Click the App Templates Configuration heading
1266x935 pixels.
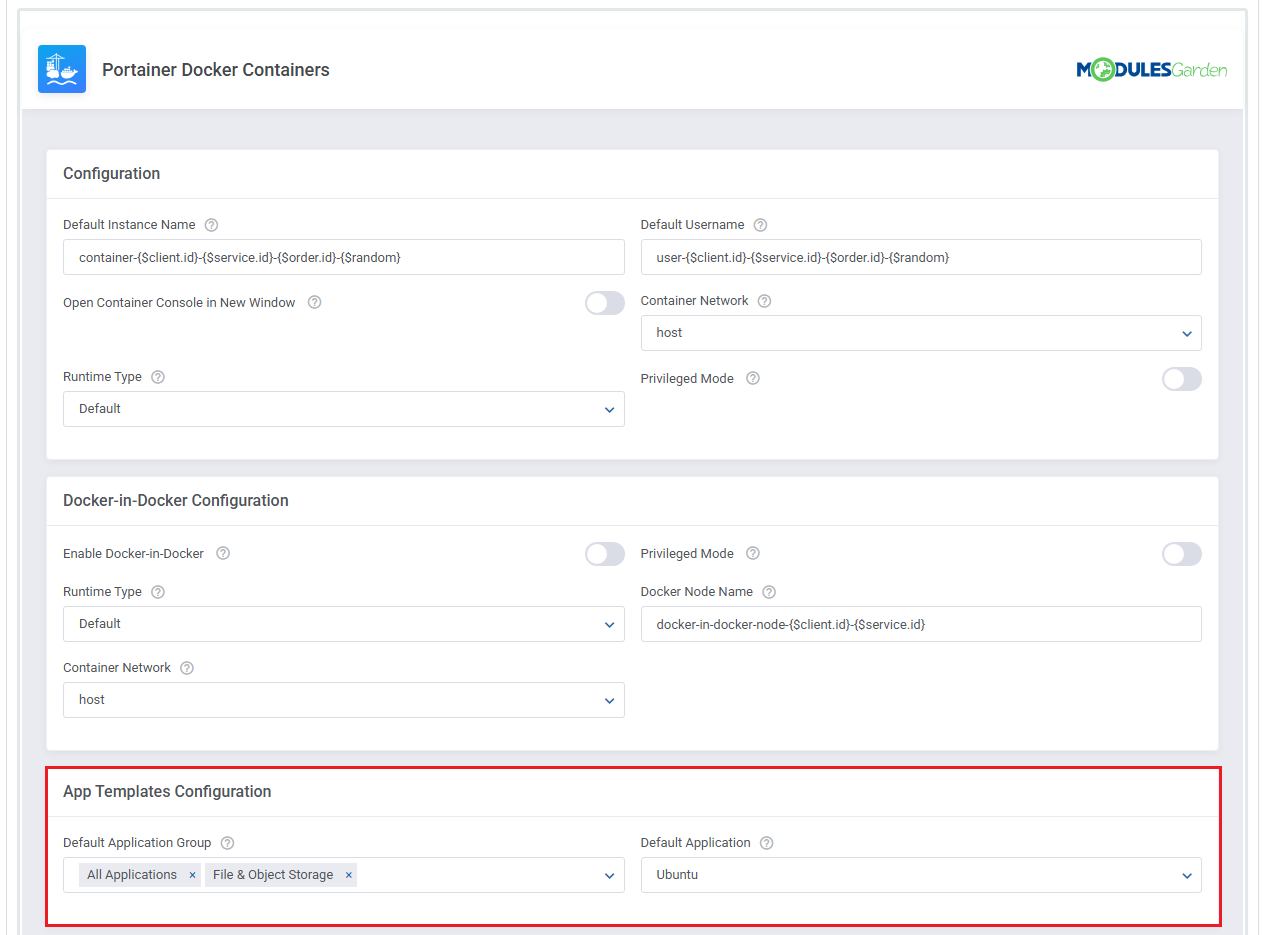pyautogui.click(x=167, y=792)
